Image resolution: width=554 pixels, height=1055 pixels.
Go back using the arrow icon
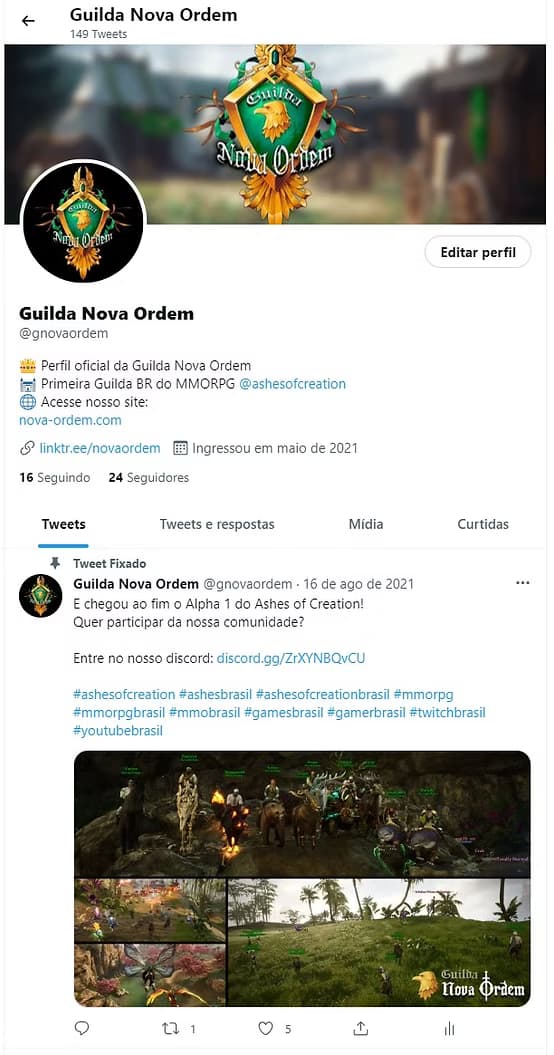point(28,21)
